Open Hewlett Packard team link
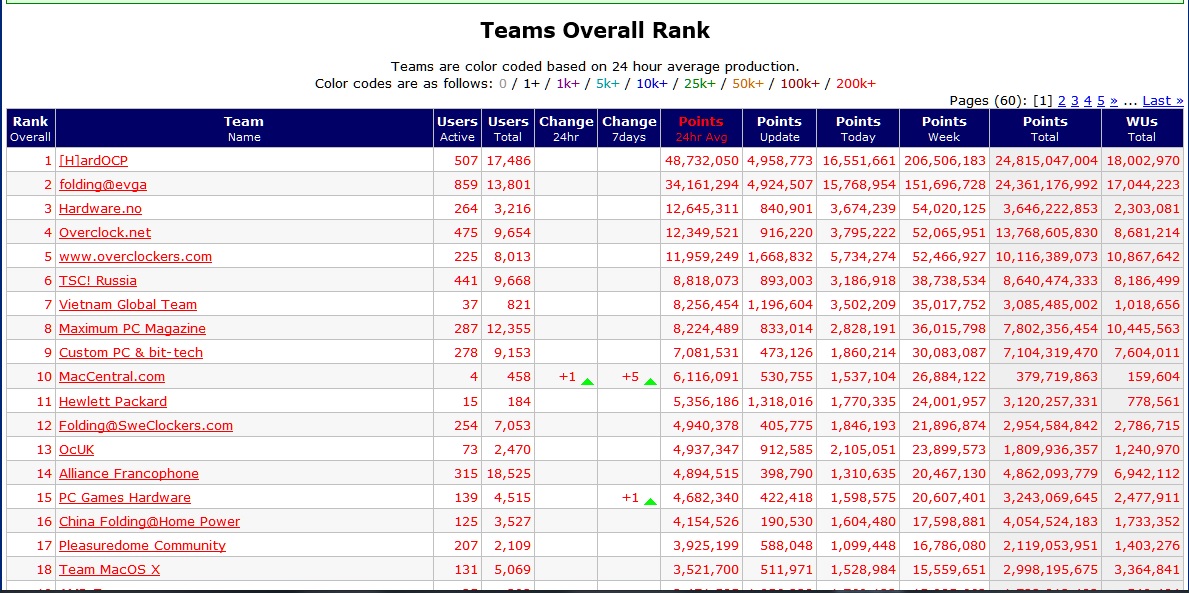 pos(112,401)
